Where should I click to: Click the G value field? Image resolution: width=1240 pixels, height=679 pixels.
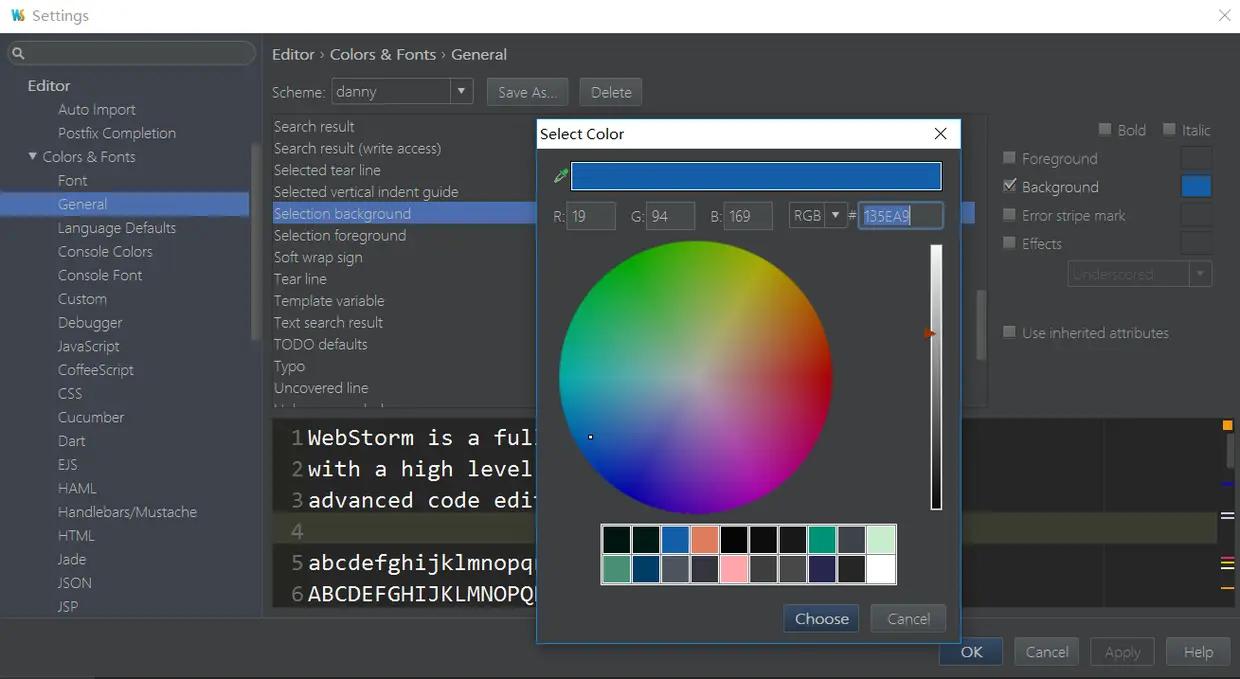coord(670,215)
